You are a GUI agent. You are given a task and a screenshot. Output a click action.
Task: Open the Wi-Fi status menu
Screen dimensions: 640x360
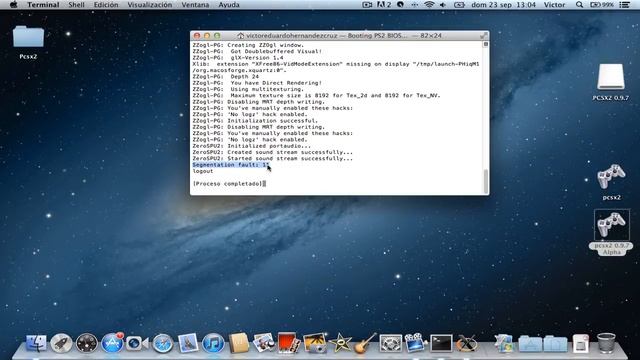pos(429,5)
